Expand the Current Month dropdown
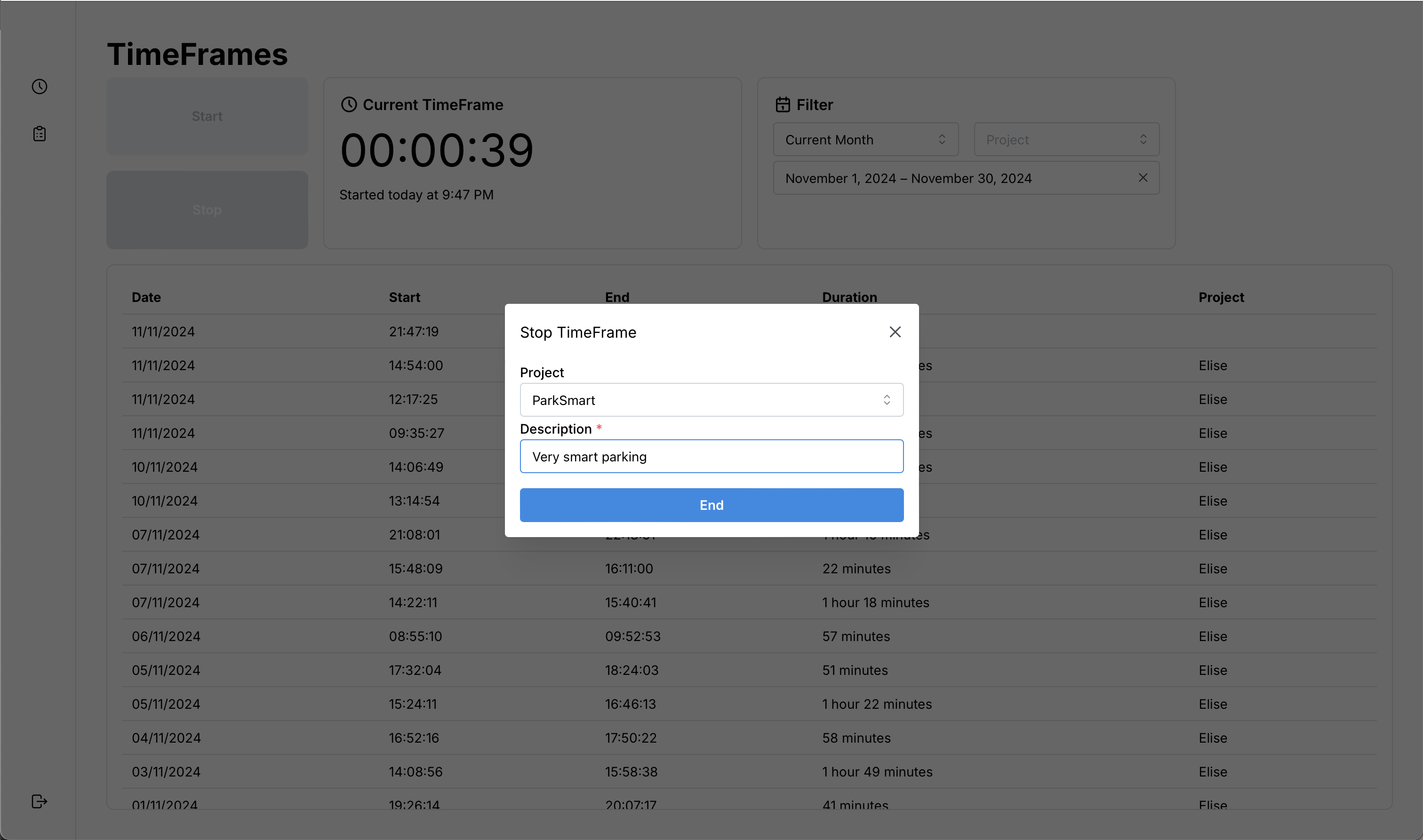 click(x=865, y=139)
